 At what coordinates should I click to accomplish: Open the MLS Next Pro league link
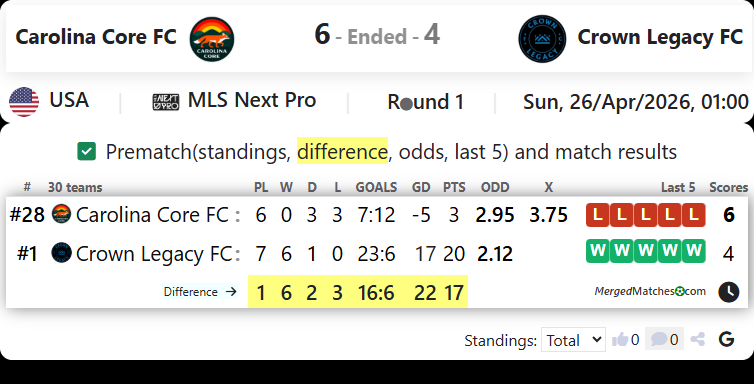[x=251, y=100]
